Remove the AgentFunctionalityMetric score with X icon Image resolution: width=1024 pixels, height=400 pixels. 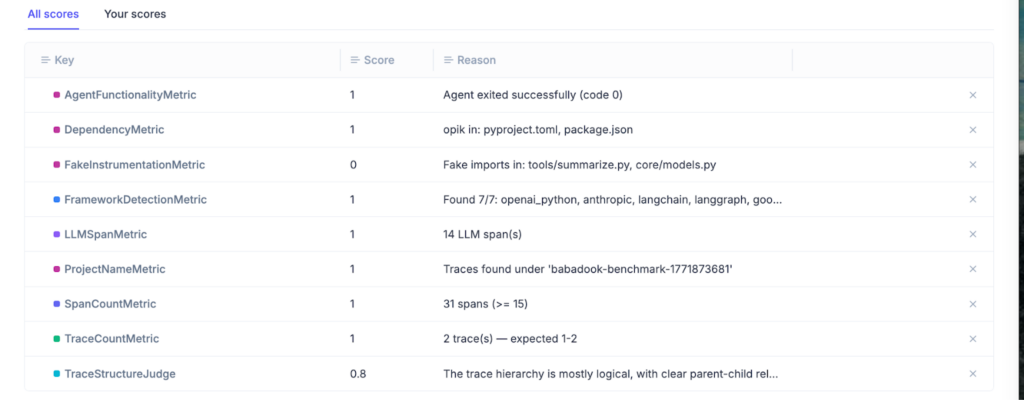(x=972, y=95)
